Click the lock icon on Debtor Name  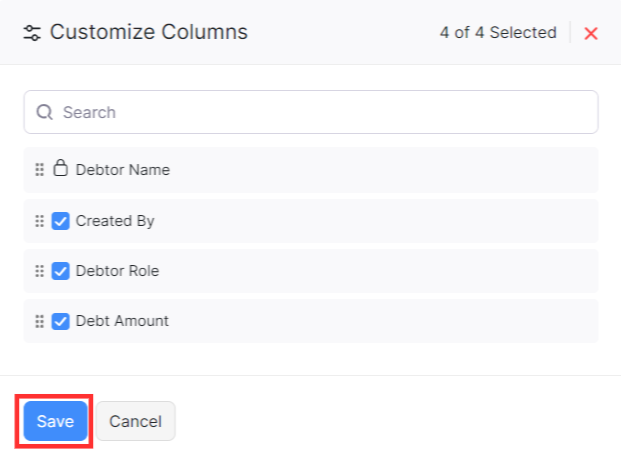60,169
